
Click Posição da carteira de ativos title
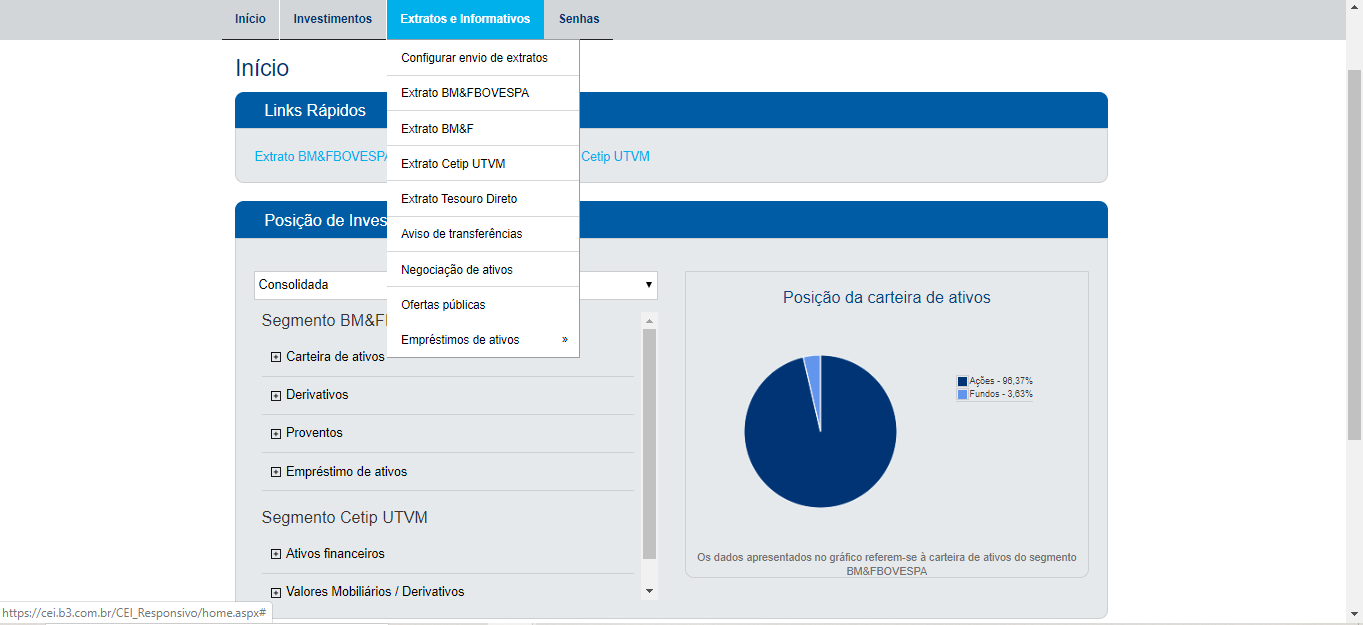[887, 298]
